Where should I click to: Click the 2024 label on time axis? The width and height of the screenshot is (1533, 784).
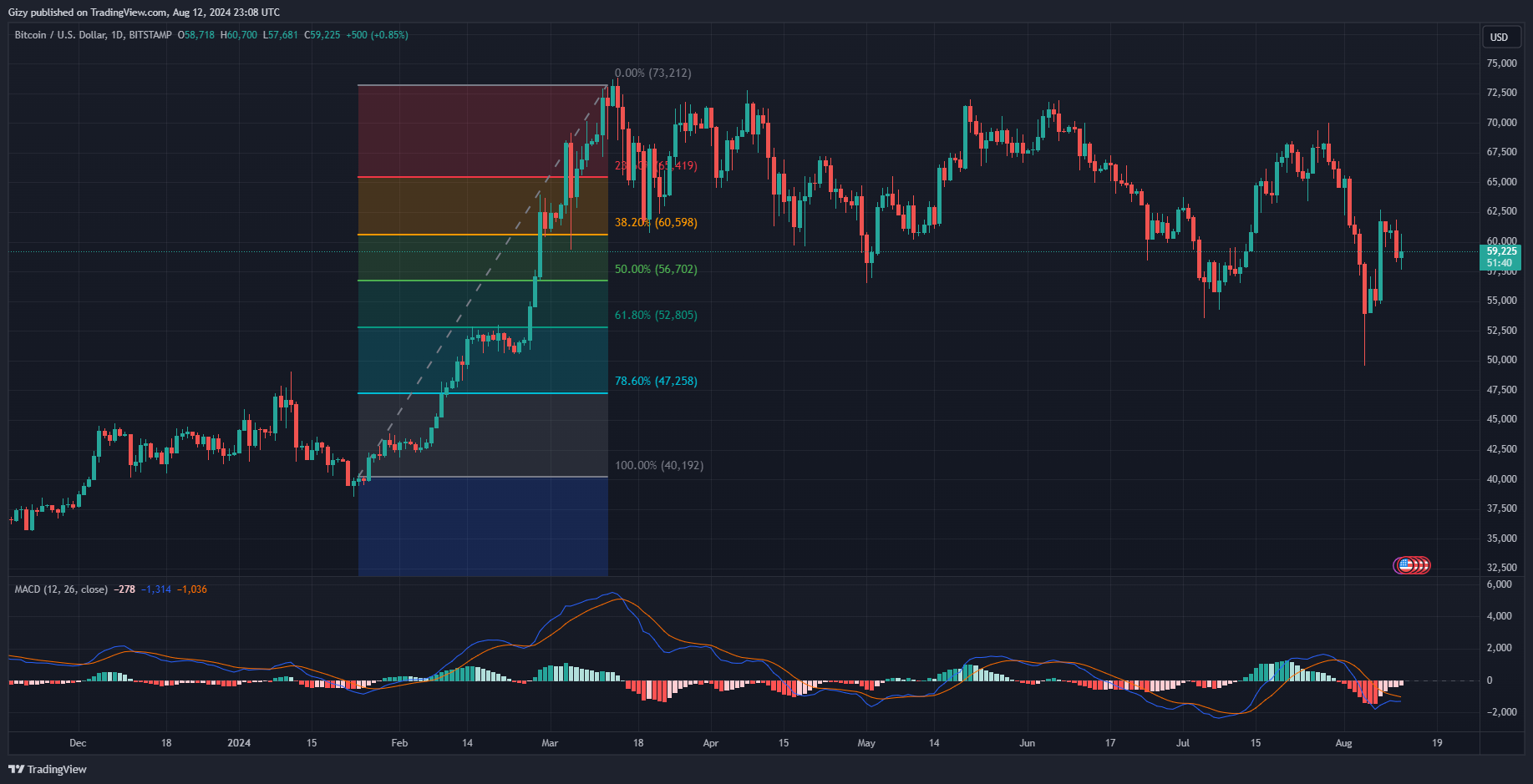click(x=239, y=743)
